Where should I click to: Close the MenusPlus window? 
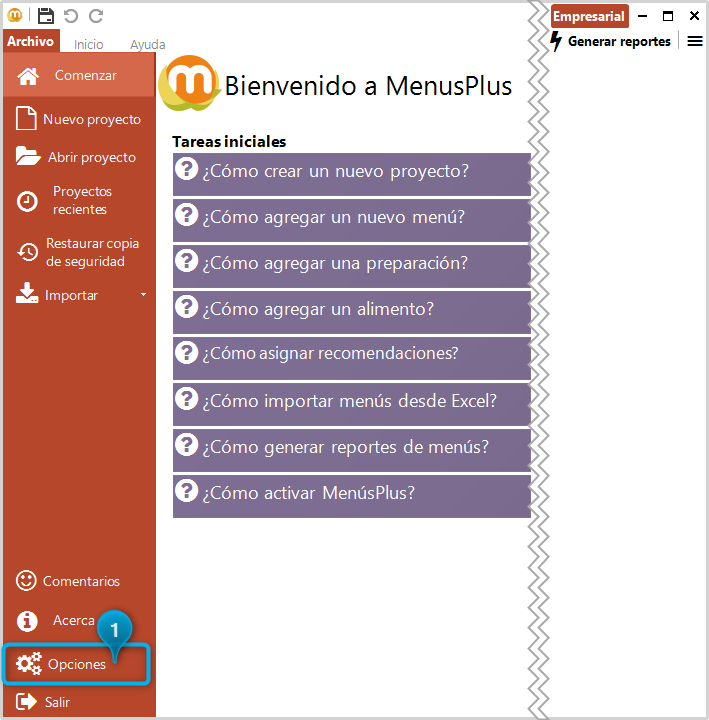click(x=694, y=16)
